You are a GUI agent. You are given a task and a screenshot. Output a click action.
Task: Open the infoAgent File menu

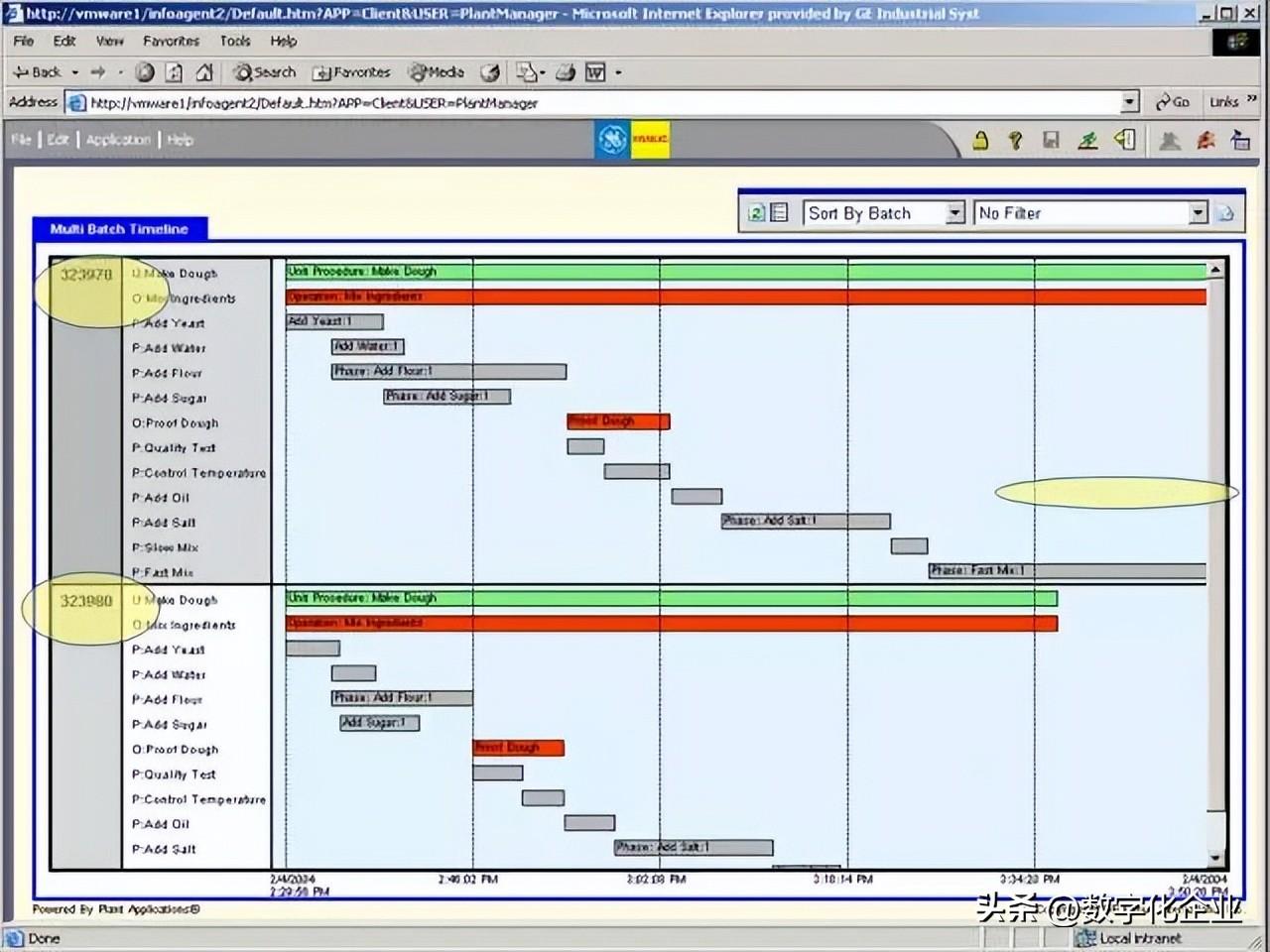click(21, 140)
